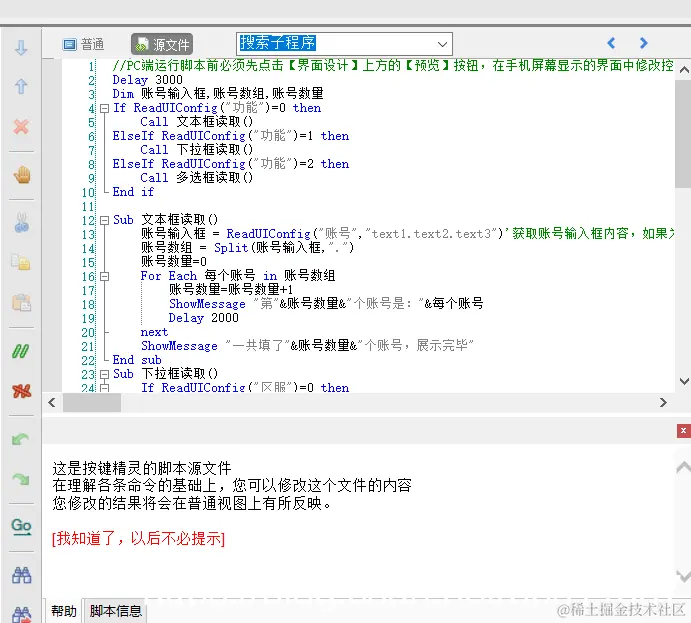The image size is (691, 623).
Task: Collapse Sub 文本框读取 at line 12
Action: click(x=104, y=220)
